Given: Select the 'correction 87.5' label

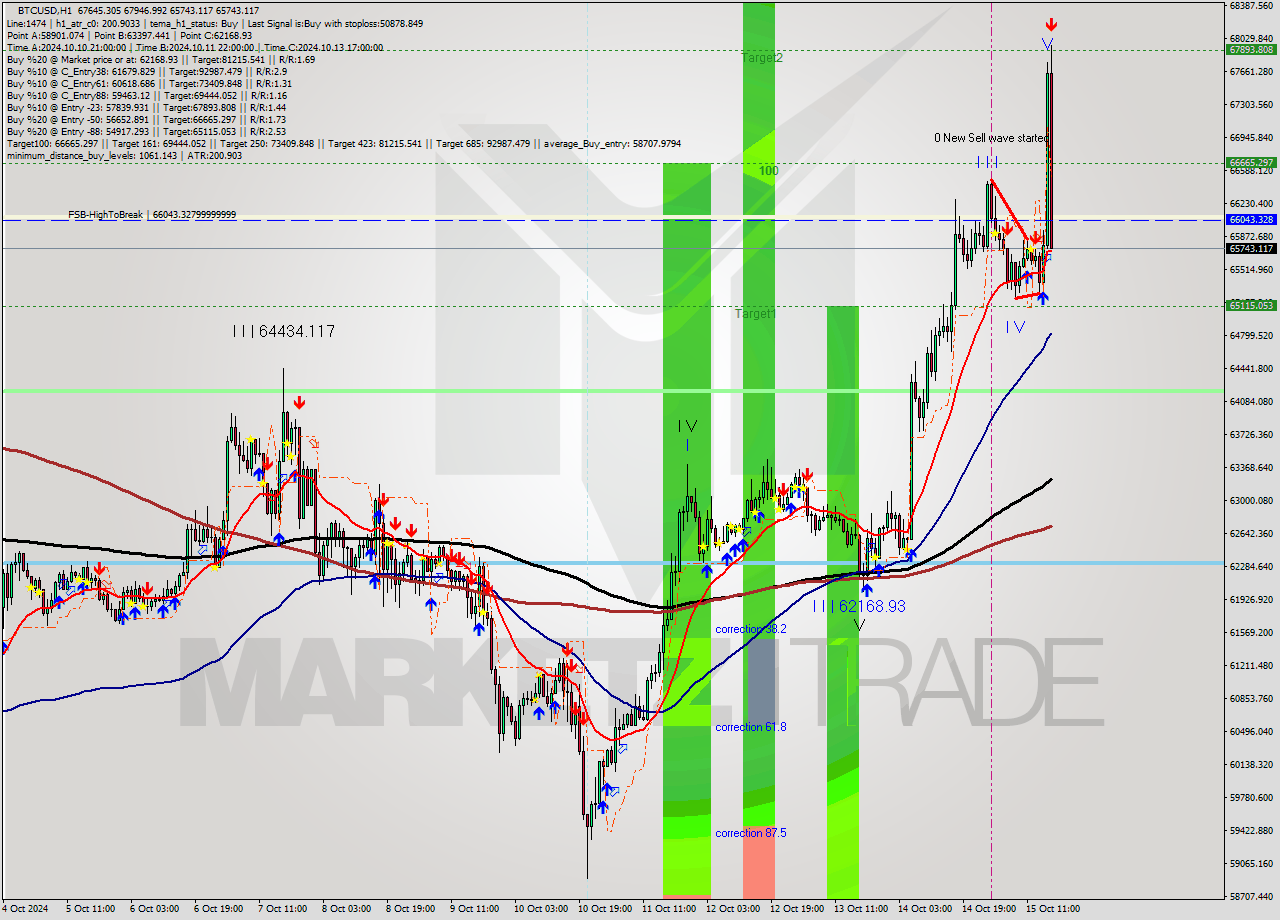Looking at the screenshot, I should pyautogui.click(x=751, y=833).
